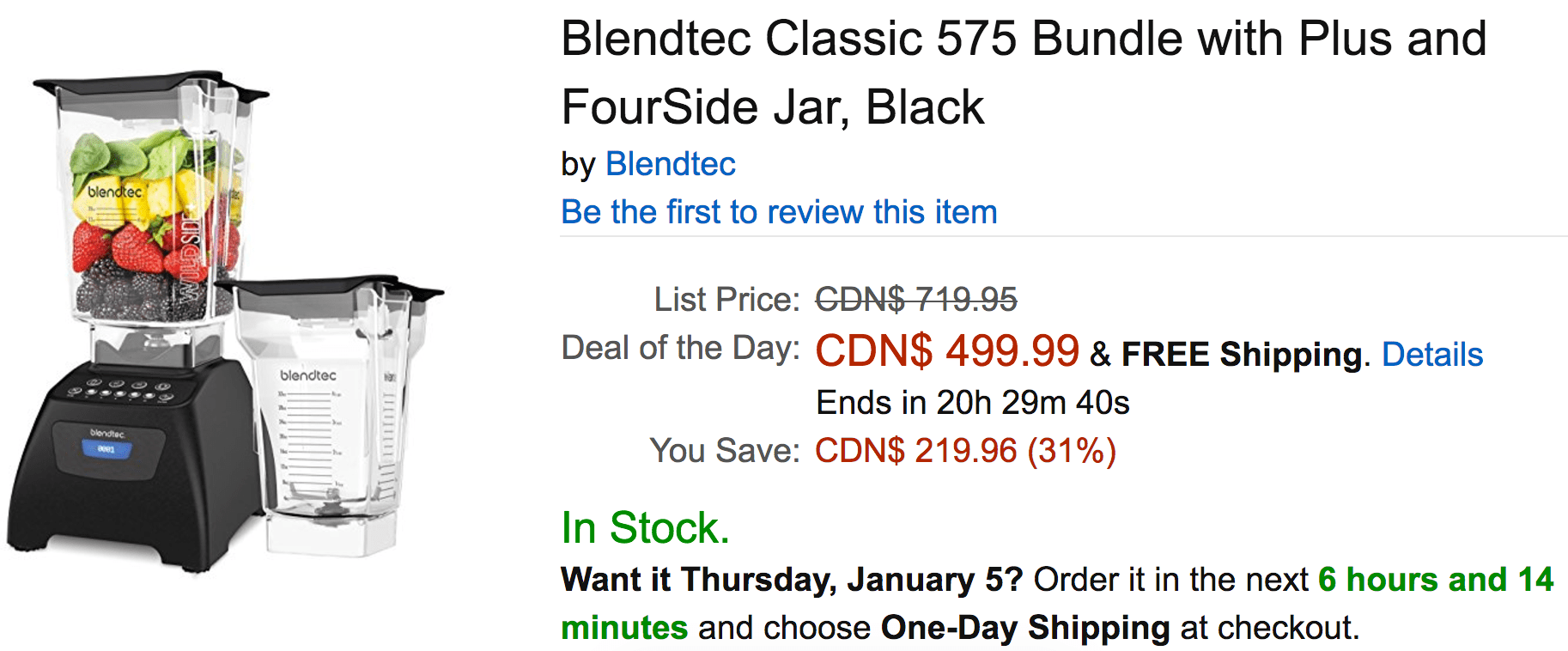This screenshot has height=651, width=1568.
Task: Click the 'Ends in' deal countdown timer
Action: click(973, 403)
